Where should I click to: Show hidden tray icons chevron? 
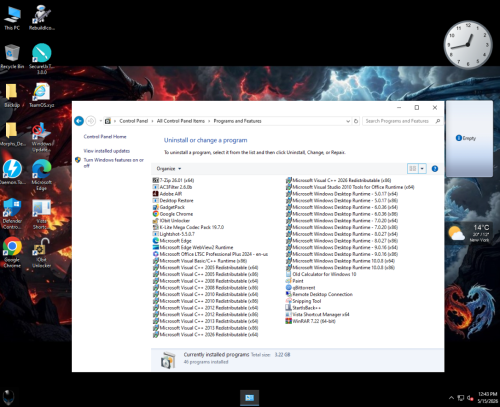point(451,398)
